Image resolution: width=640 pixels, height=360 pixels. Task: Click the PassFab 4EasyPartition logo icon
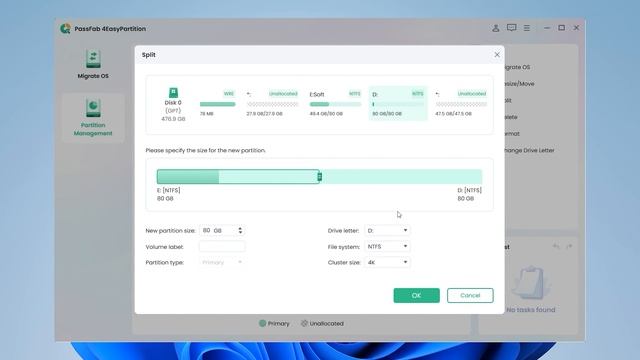tap(65, 29)
